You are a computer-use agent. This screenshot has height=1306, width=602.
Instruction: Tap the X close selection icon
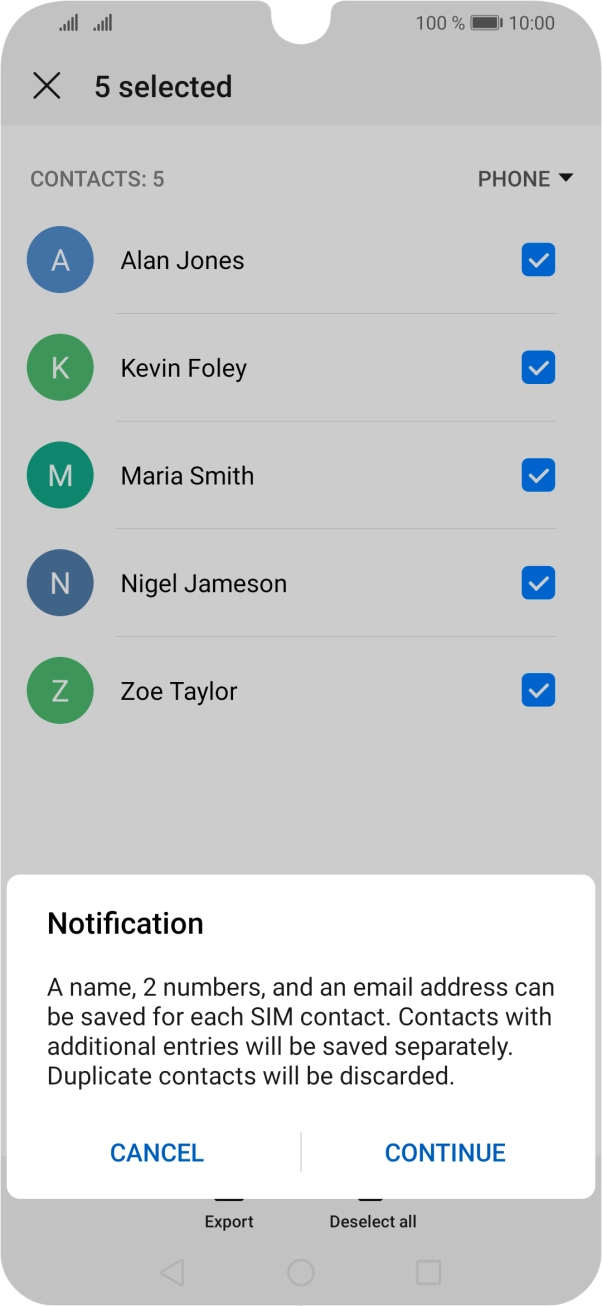coord(47,86)
